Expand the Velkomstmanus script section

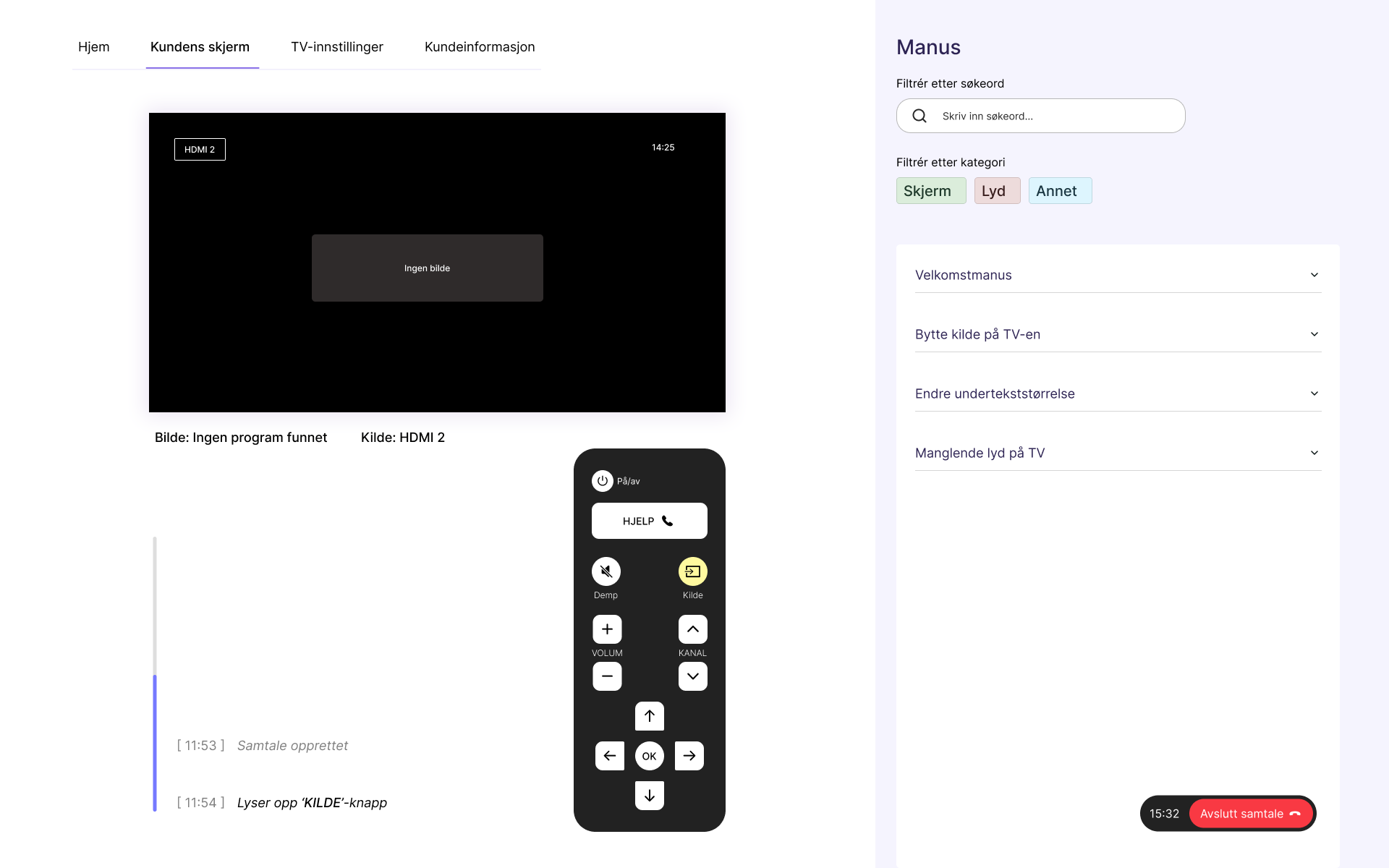click(1118, 275)
